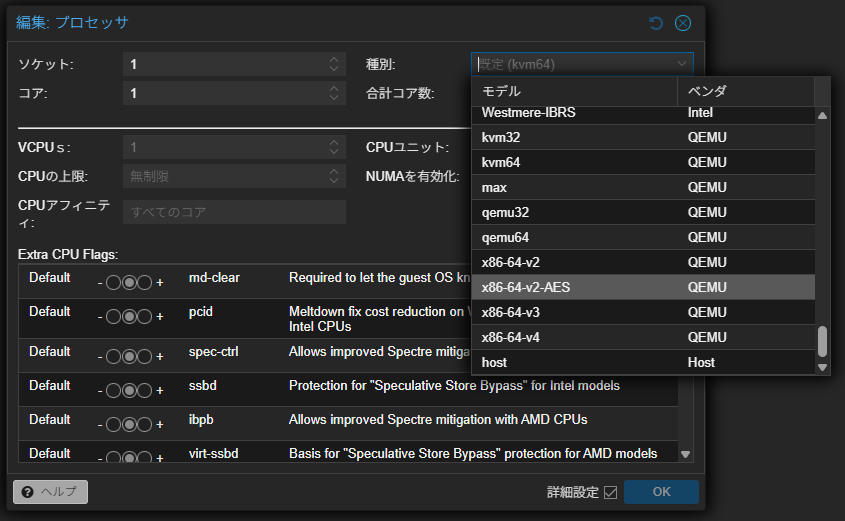Set ssbd flag to default middle radio
This screenshot has height=521, width=845.
[129, 390]
